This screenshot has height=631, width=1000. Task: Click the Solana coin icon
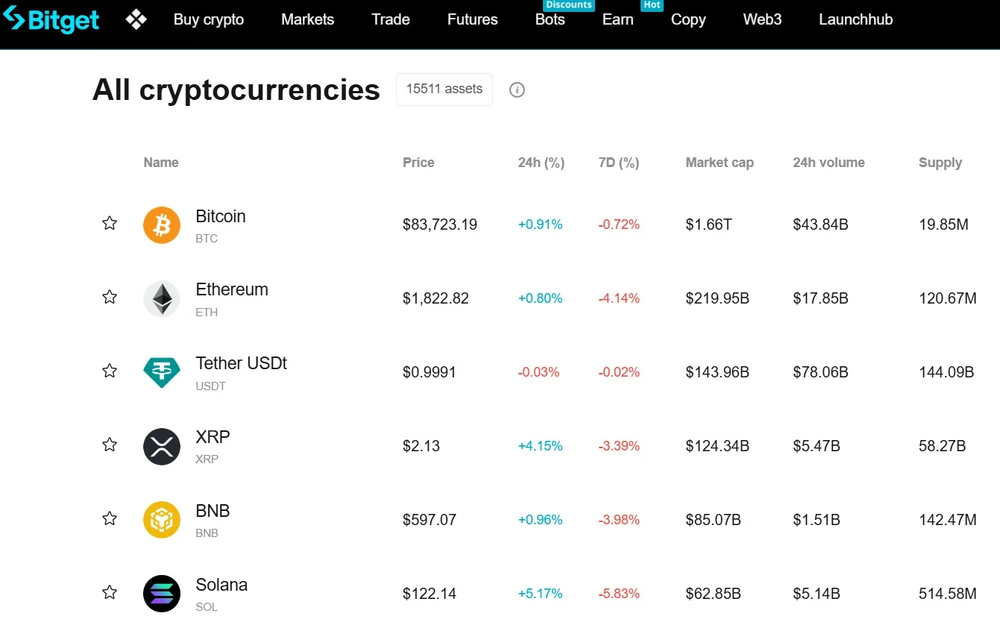click(x=162, y=593)
